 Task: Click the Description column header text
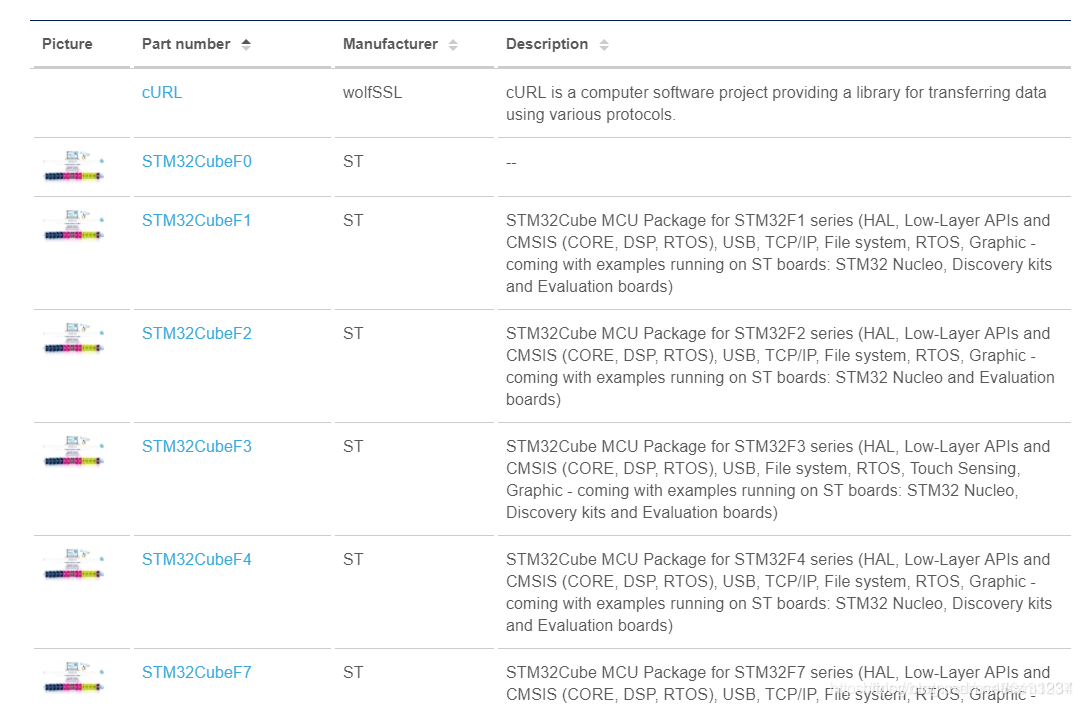point(547,44)
